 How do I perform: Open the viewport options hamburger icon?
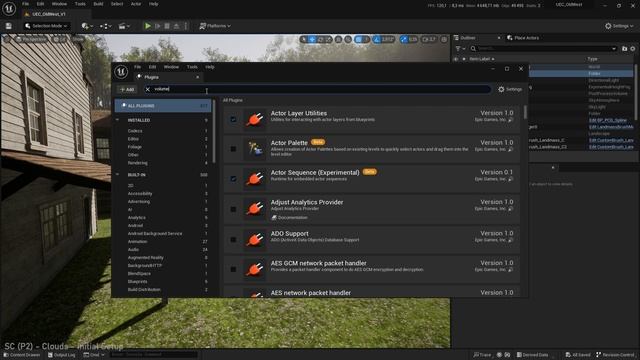7,39
